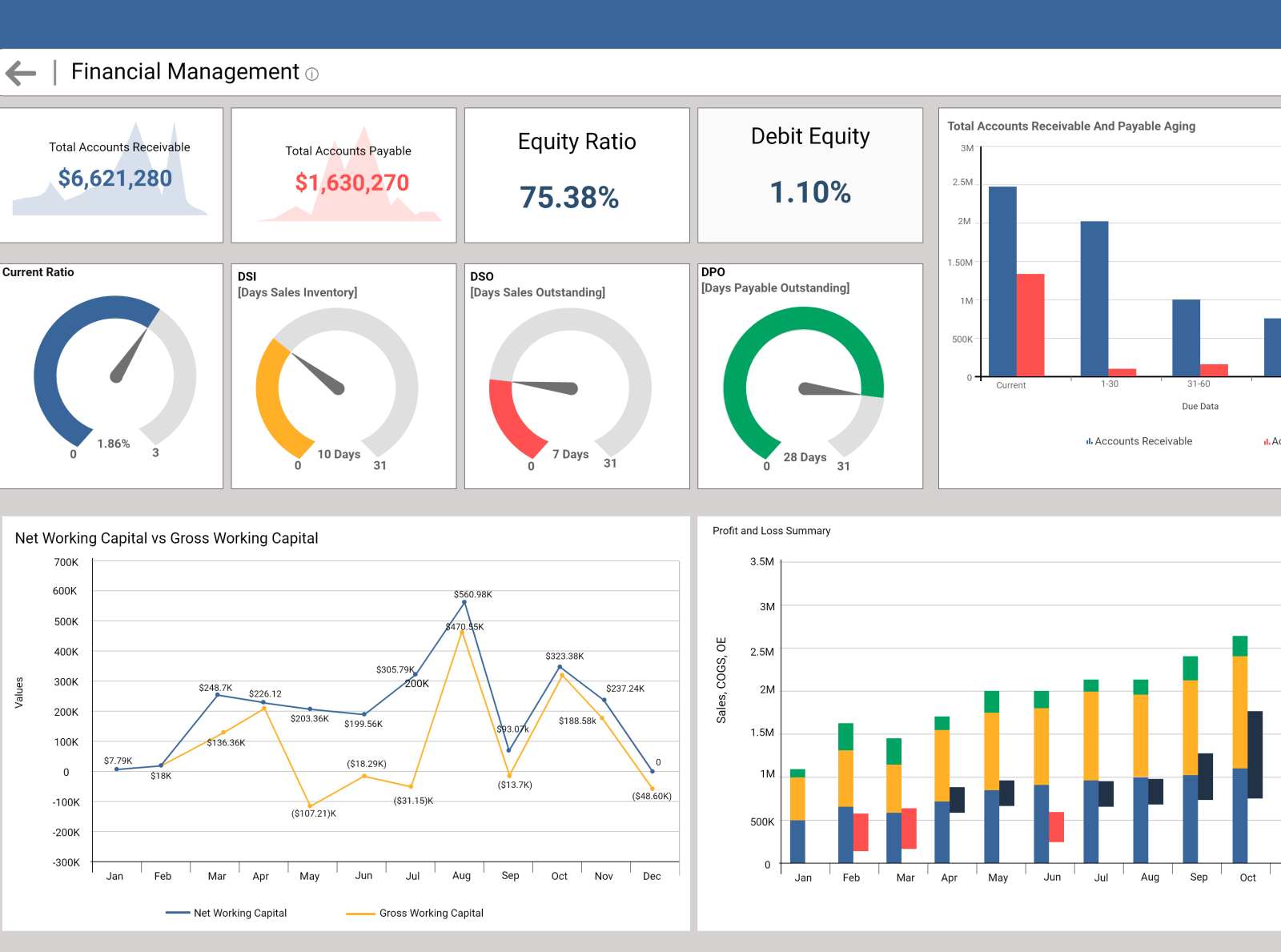
Task: Click the $1,630,270 payable total
Action: click(352, 183)
